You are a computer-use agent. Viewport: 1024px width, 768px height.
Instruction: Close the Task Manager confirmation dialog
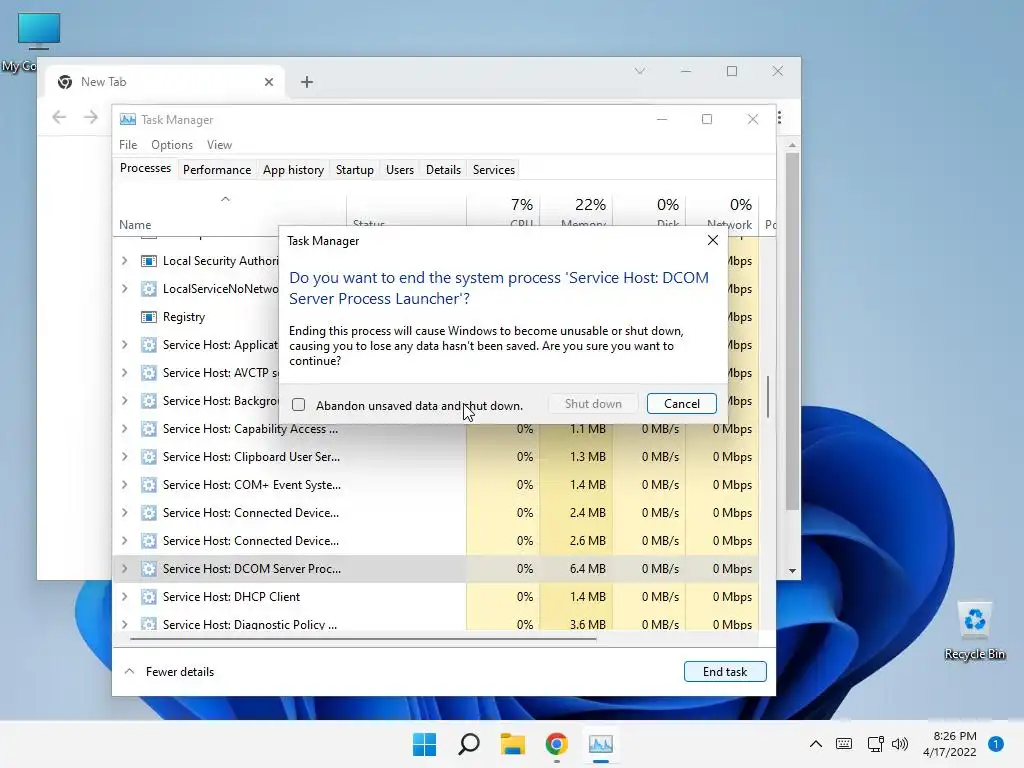[x=712, y=240]
